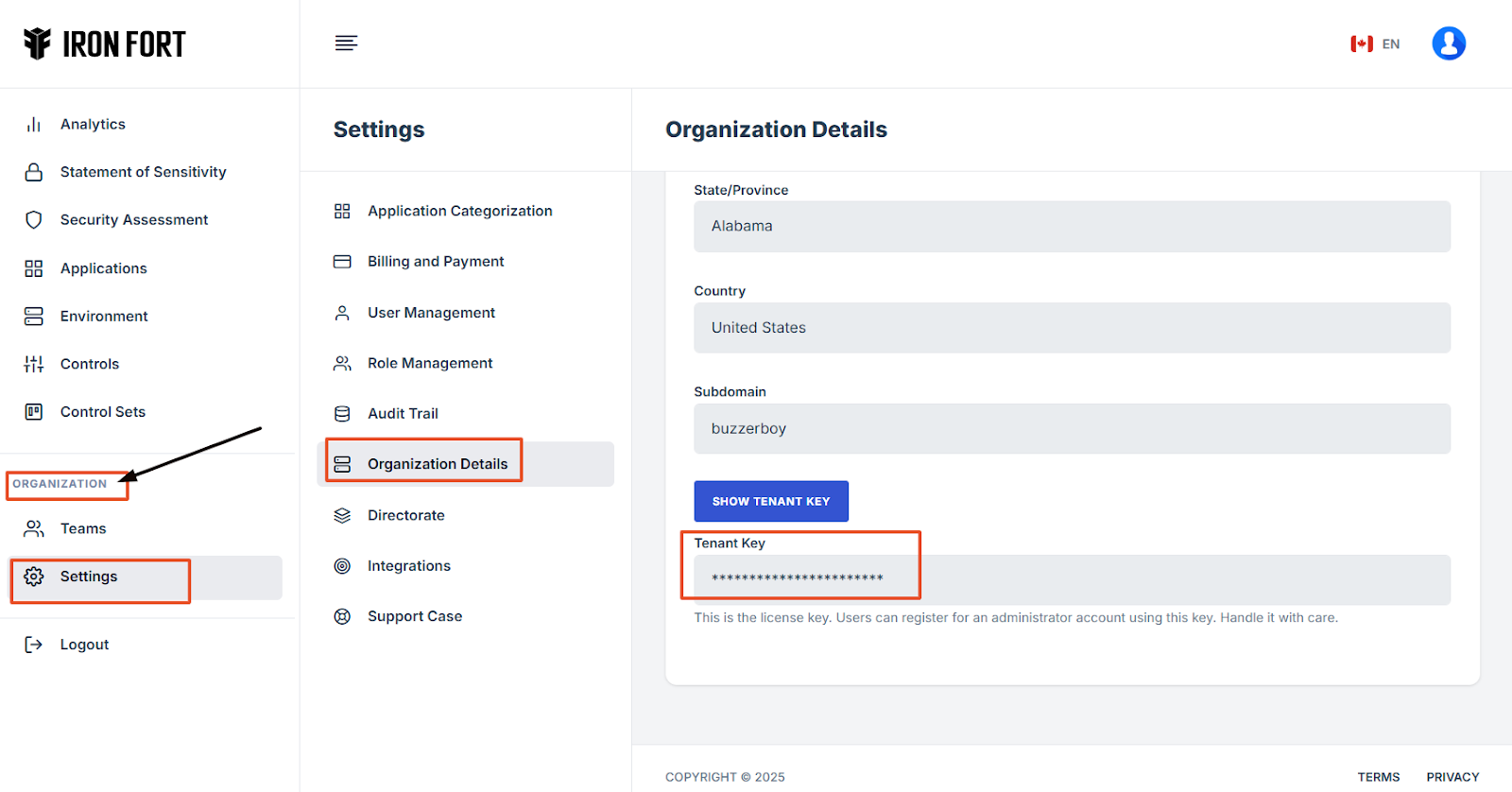Open the Privacy footer link
This screenshot has height=792, width=1512.
pyautogui.click(x=1452, y=777)
